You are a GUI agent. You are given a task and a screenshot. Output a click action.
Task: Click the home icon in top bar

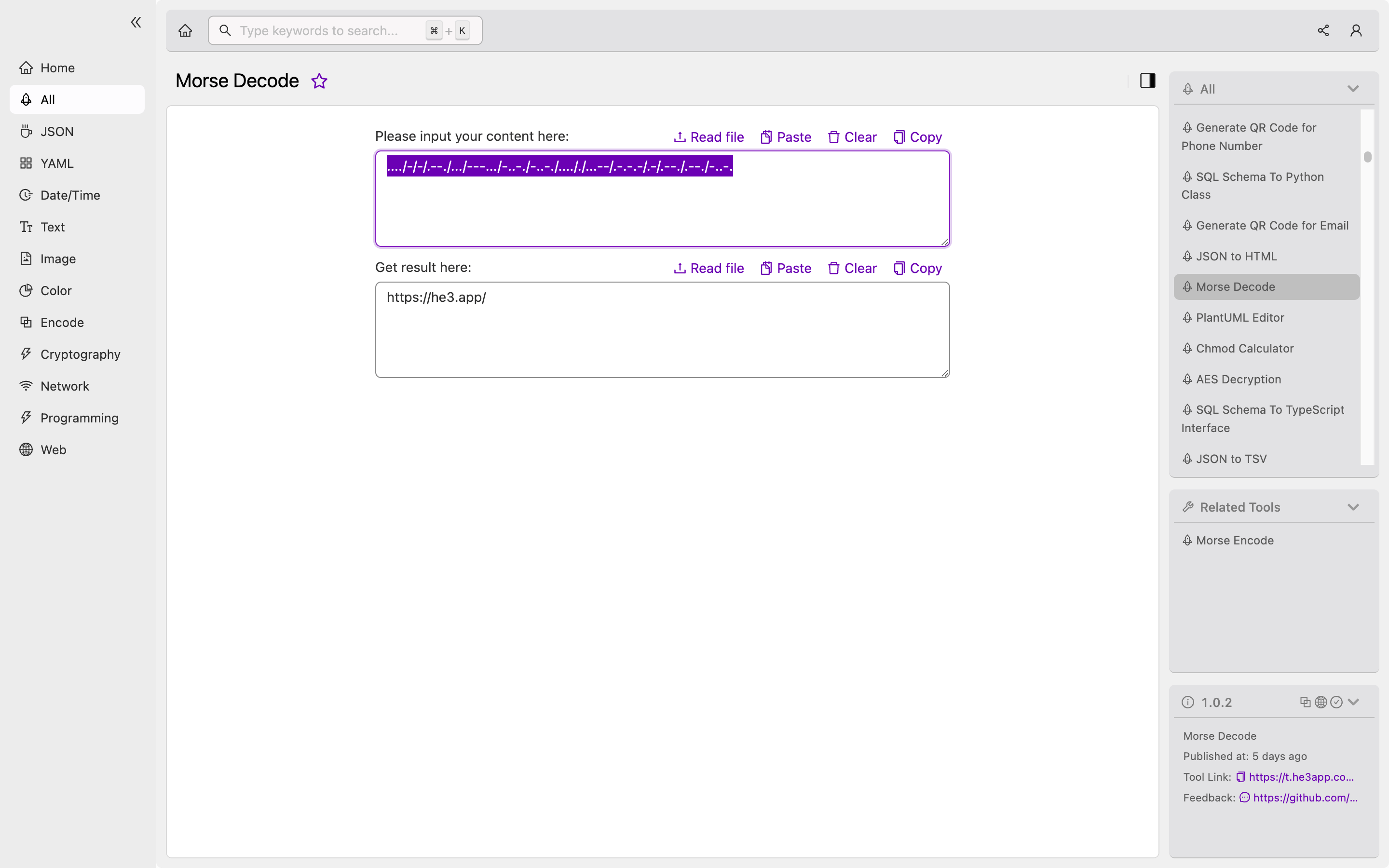185,30
